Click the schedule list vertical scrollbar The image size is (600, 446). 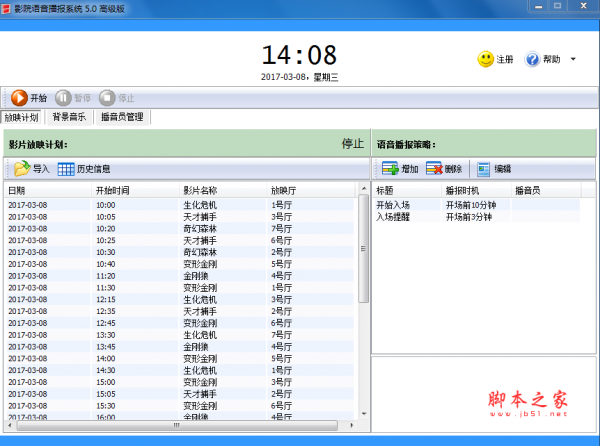[364, 300]
